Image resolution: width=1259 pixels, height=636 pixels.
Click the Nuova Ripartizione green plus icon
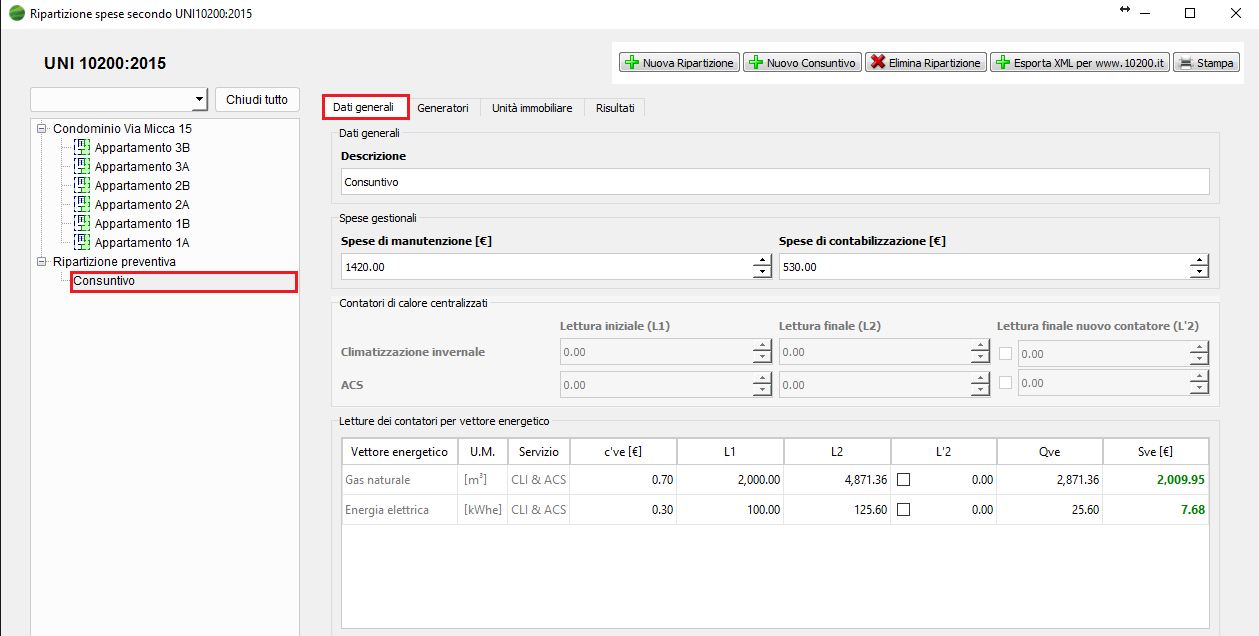coord(631,63)
